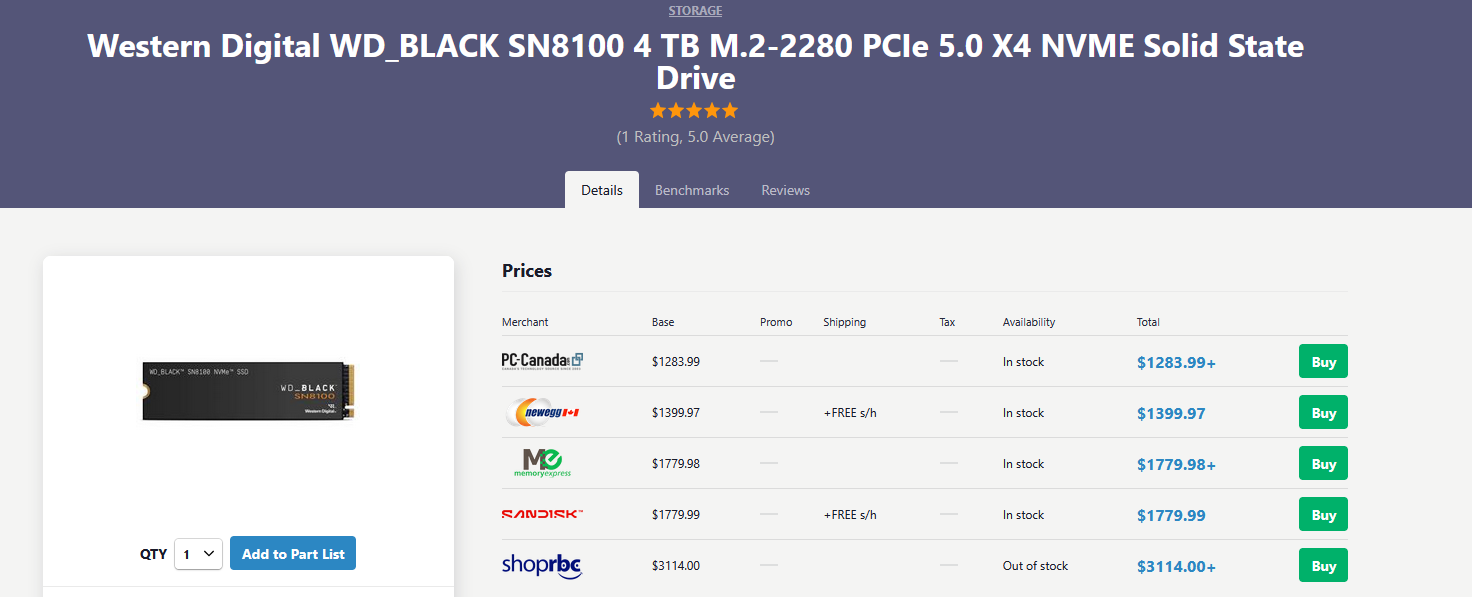
Task: Switch to the Benchmarks tab
Action: pyautogui.click(x=692, y=190)
